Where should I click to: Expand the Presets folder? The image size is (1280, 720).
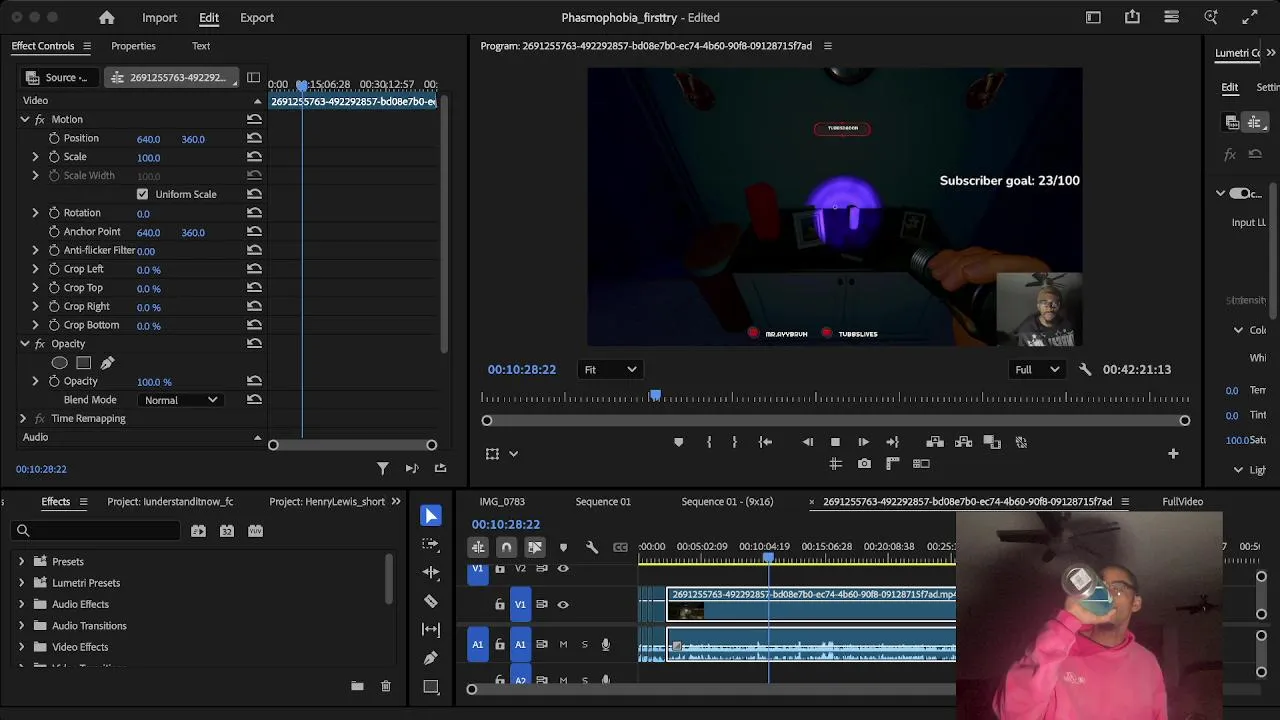pos(21,561)
